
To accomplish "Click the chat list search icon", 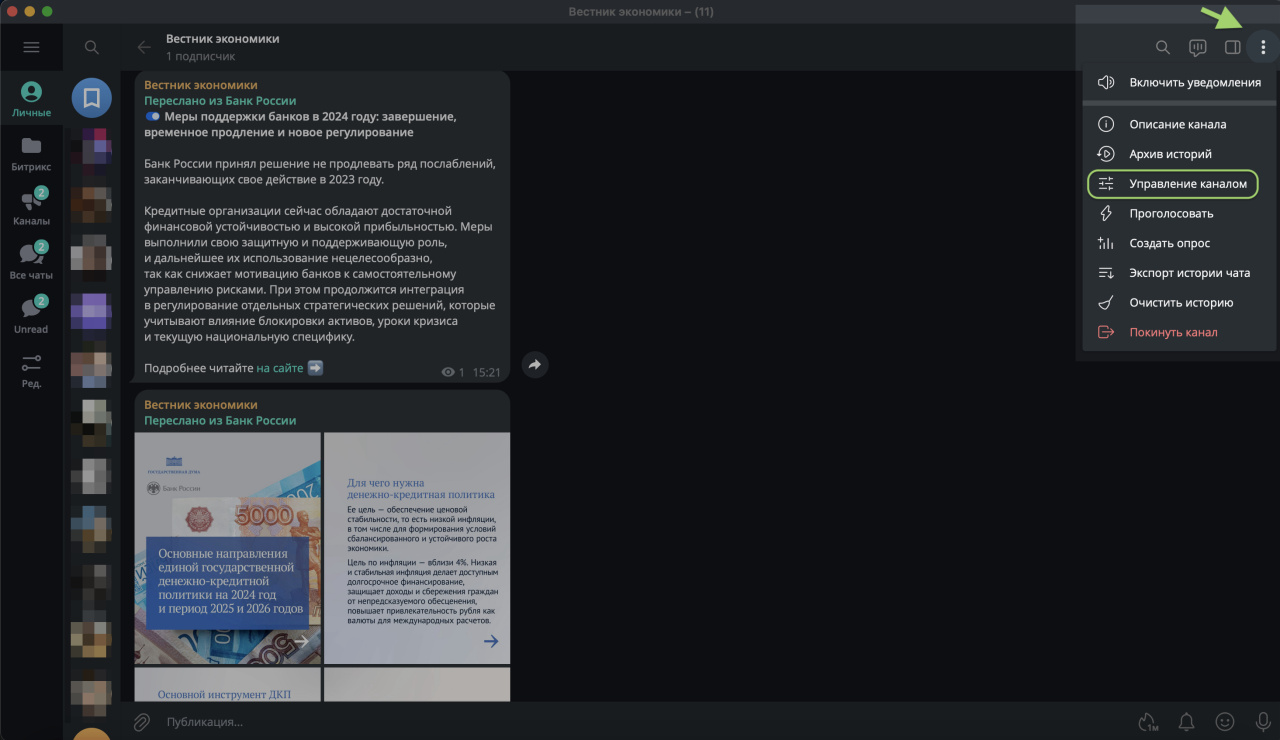I will click(92, 47).
